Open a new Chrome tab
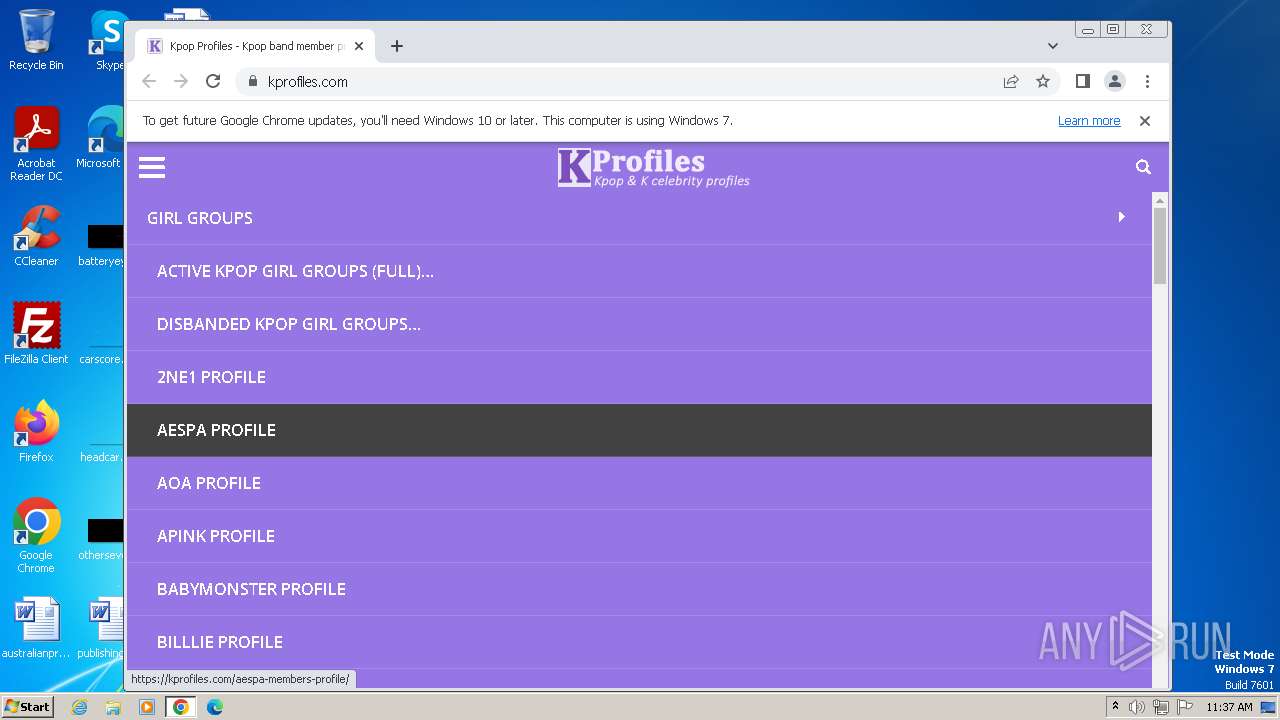 click(x=397, y=46)
